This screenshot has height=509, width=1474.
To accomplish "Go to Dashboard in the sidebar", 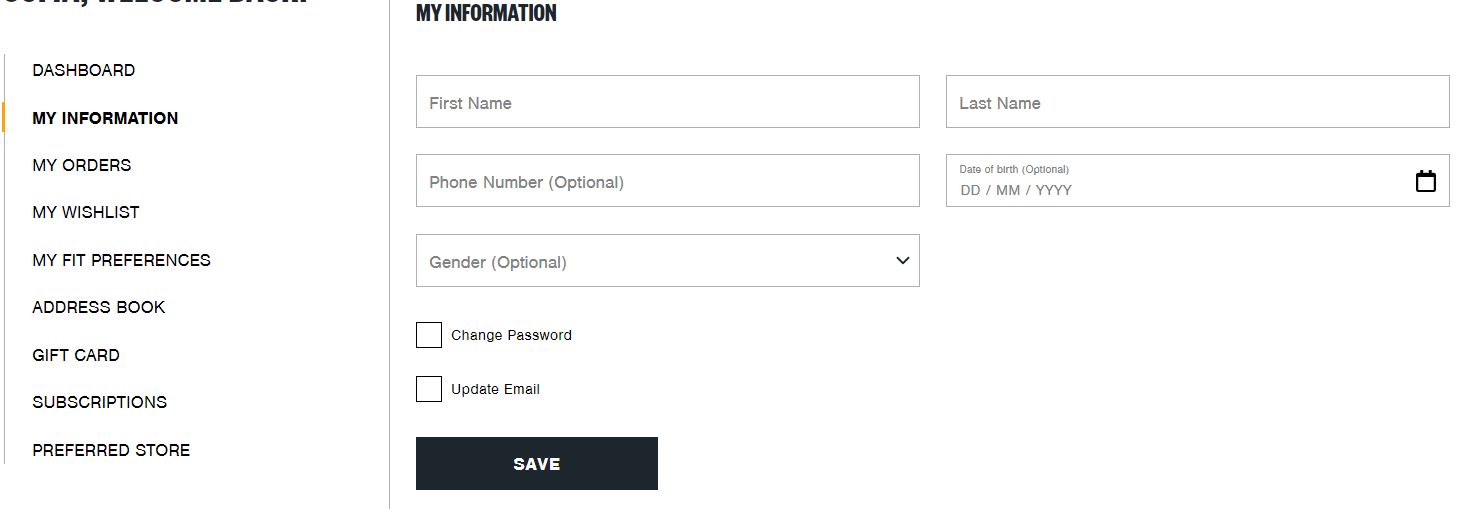I will click(84, 70).
